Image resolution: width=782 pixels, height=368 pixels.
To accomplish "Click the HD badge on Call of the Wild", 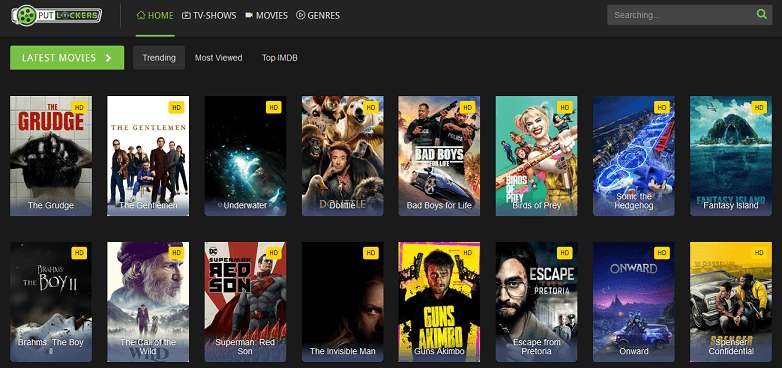I will pyautogui.click(x=176, y=253).
